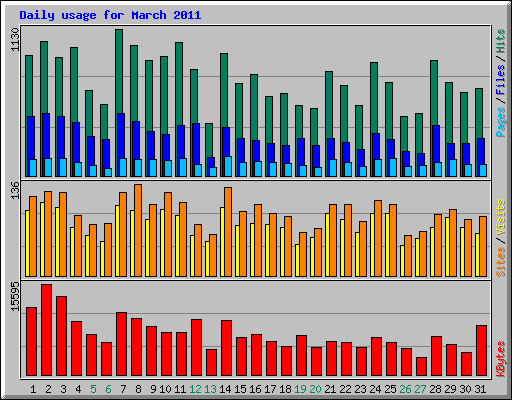Image resolution: width=512 pixels, height=400 pixels.
Task: Click the 'Pages/Files/Hits' legend text
Action: tap(501, 83)
